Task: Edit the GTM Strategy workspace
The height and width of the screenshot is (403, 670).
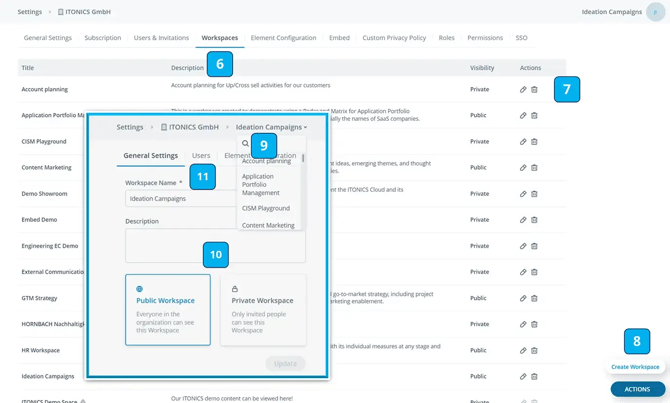Action: pos(523,298)
